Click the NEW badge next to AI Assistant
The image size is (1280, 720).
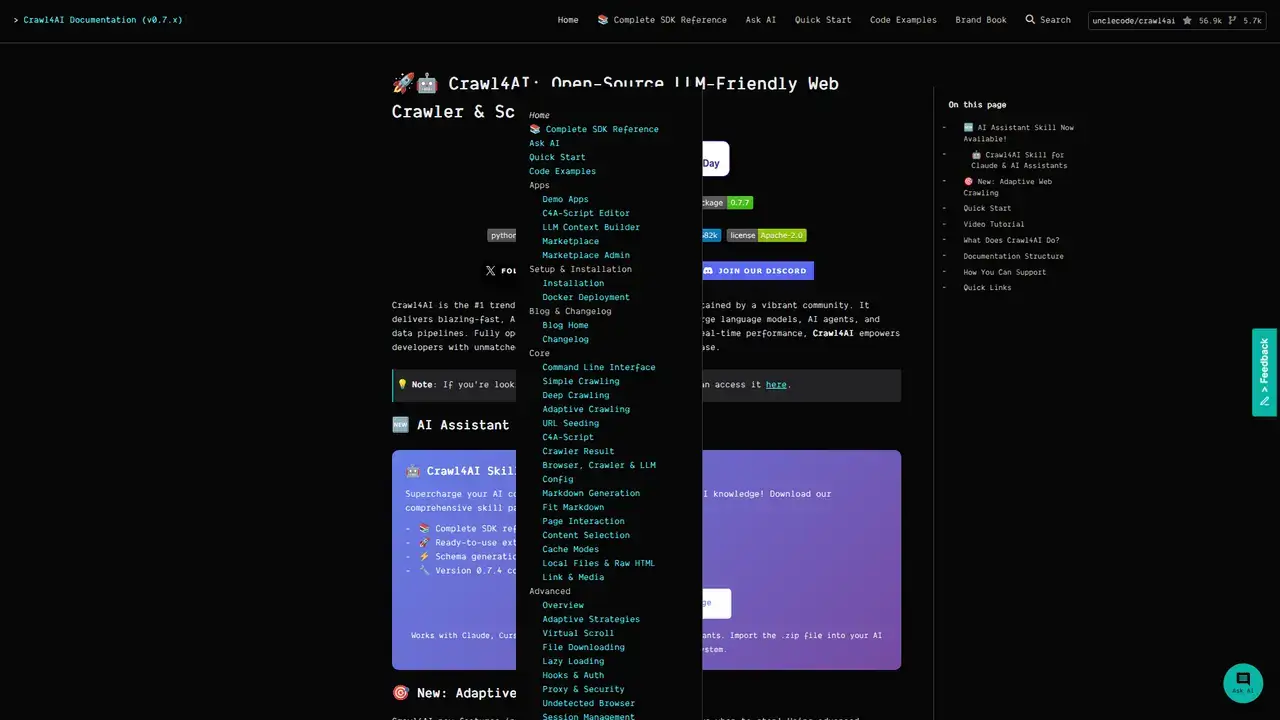click(400, 424)
